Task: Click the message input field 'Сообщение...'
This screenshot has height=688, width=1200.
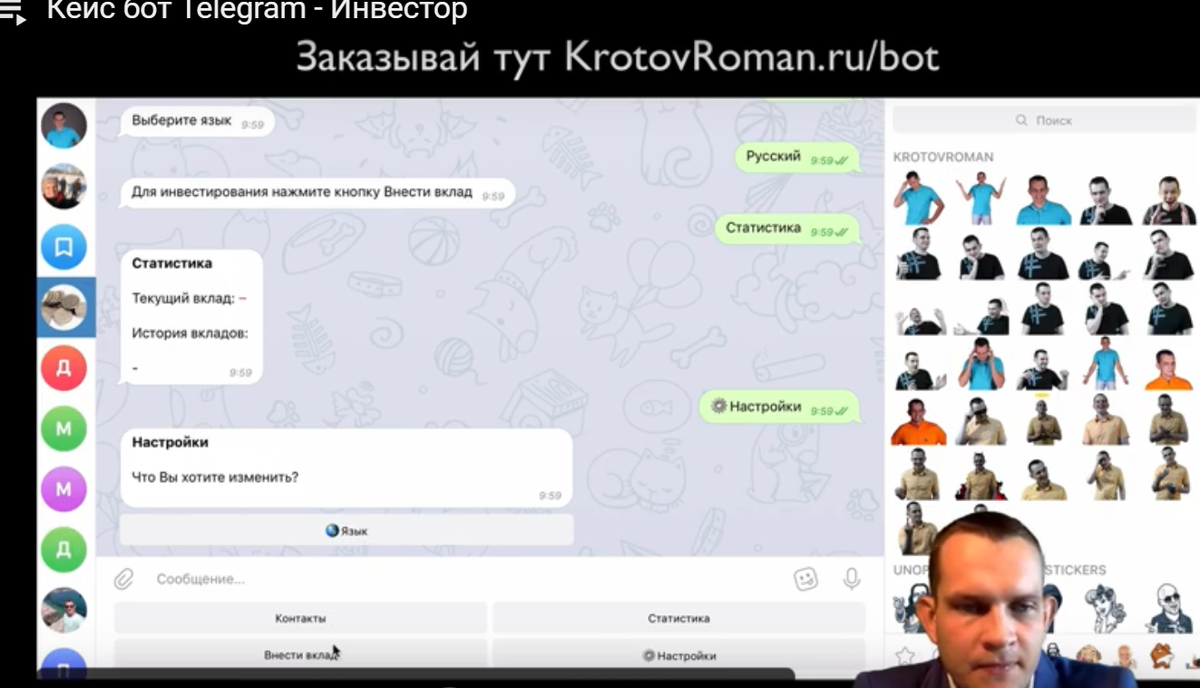Action: pos(470,579)
